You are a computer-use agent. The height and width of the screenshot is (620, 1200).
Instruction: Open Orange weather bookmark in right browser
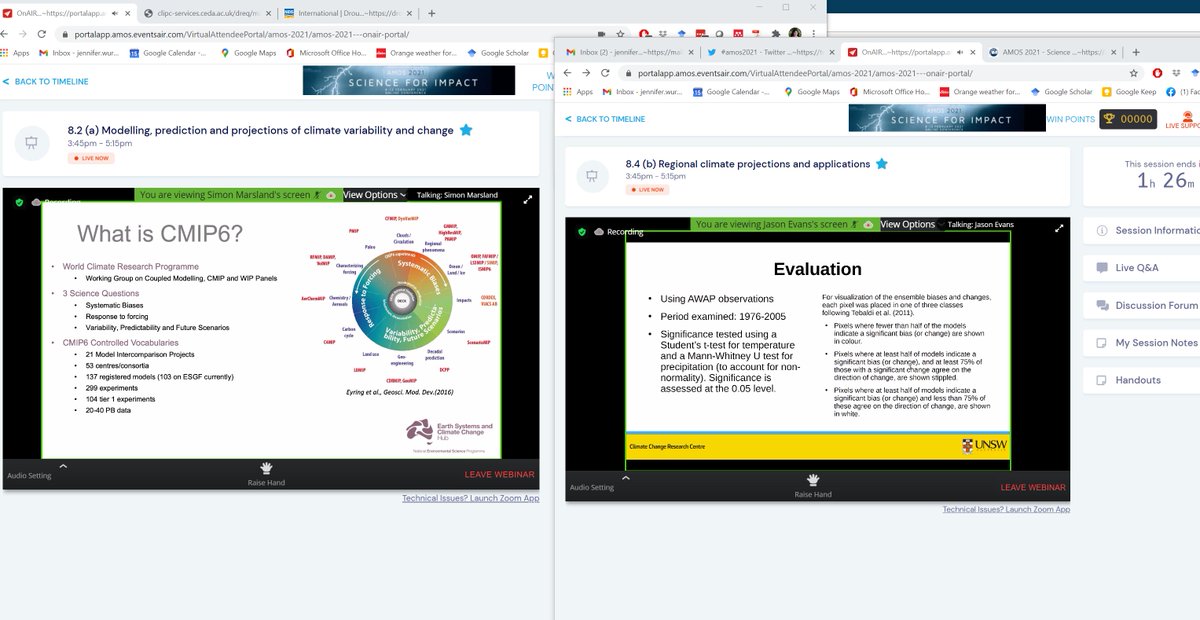click(979, 91)
